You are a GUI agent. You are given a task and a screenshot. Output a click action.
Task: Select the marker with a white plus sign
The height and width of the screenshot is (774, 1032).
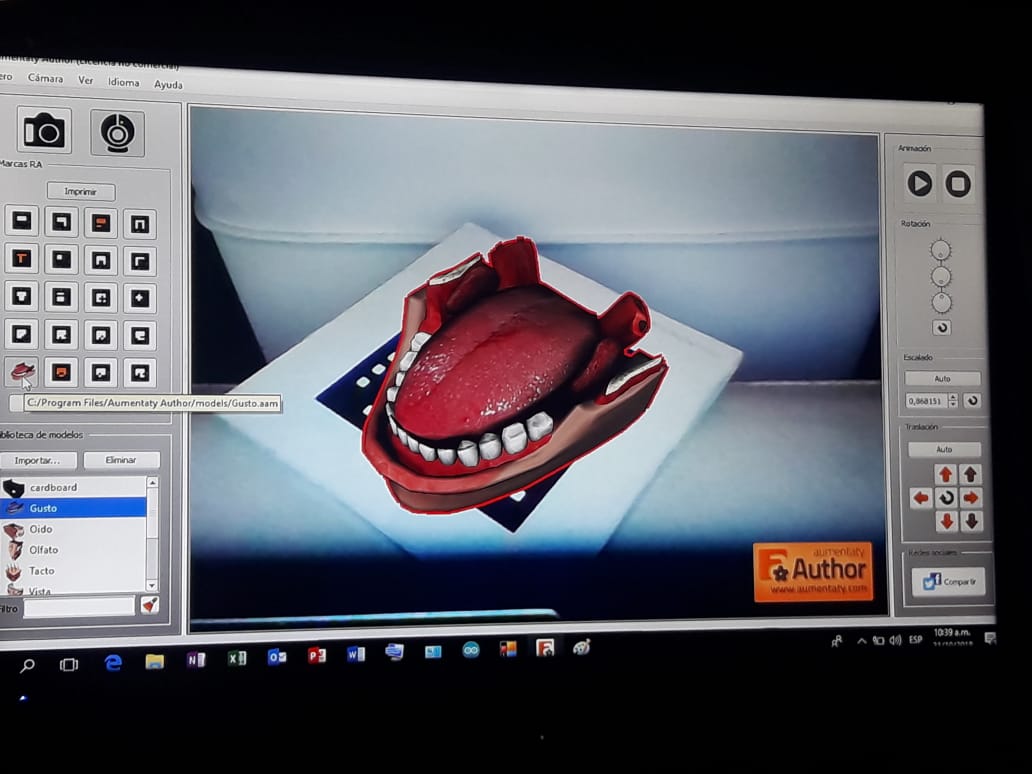(139, 298)
